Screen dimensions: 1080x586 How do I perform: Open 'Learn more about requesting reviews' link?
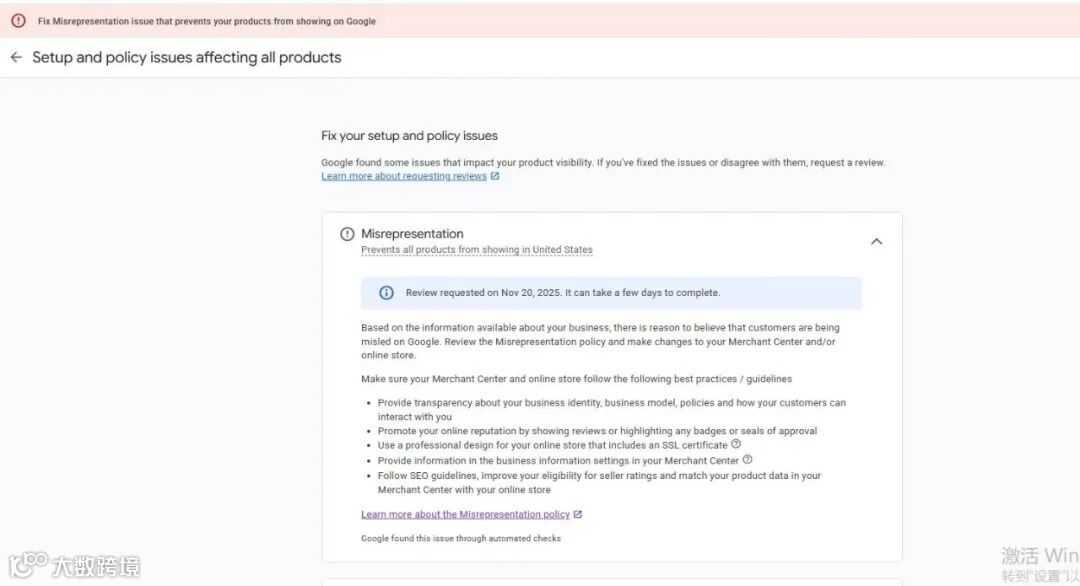pyautogui.click(x=404, y=177)
